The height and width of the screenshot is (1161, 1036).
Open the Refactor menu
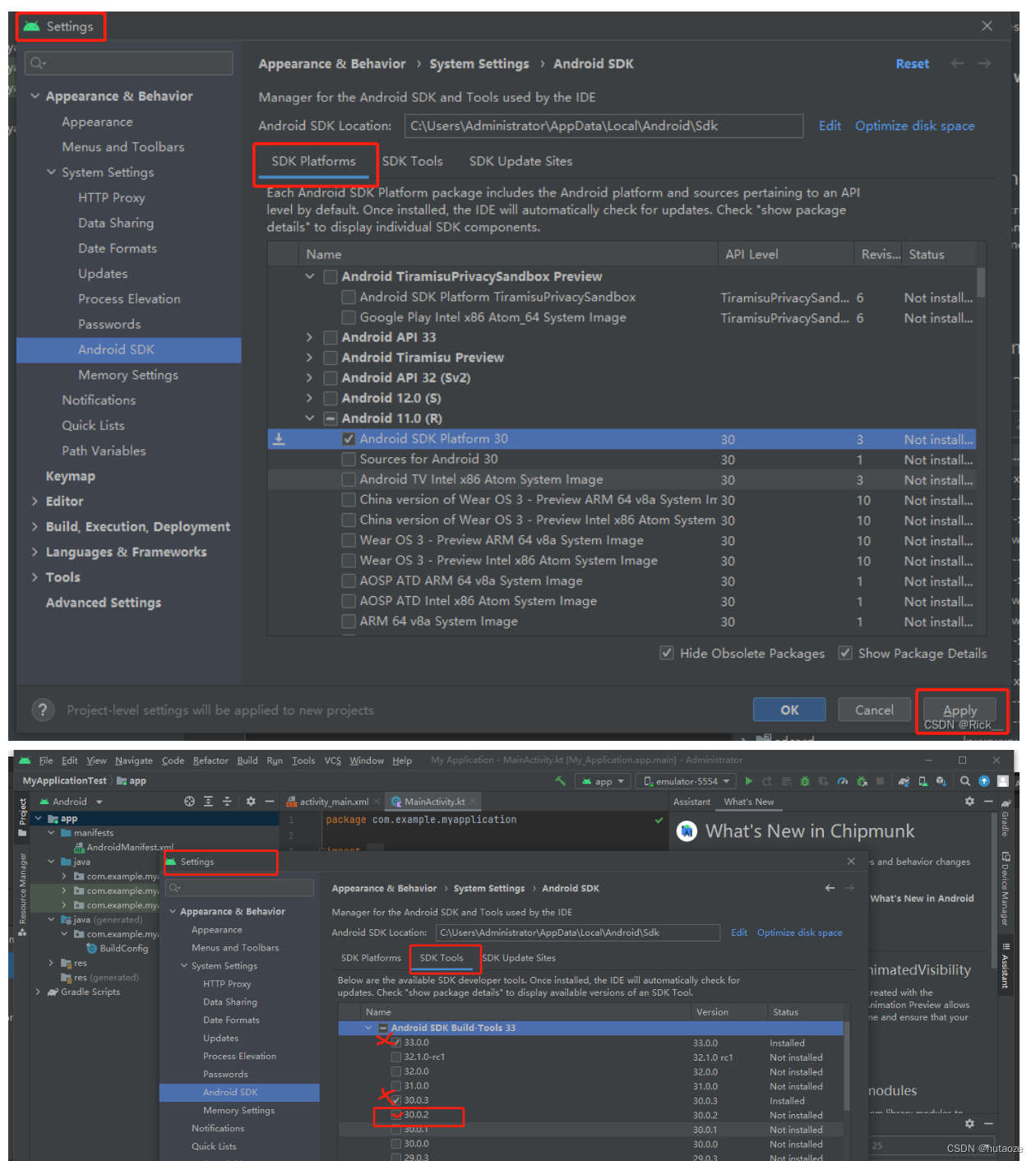(x=210, y=761)
